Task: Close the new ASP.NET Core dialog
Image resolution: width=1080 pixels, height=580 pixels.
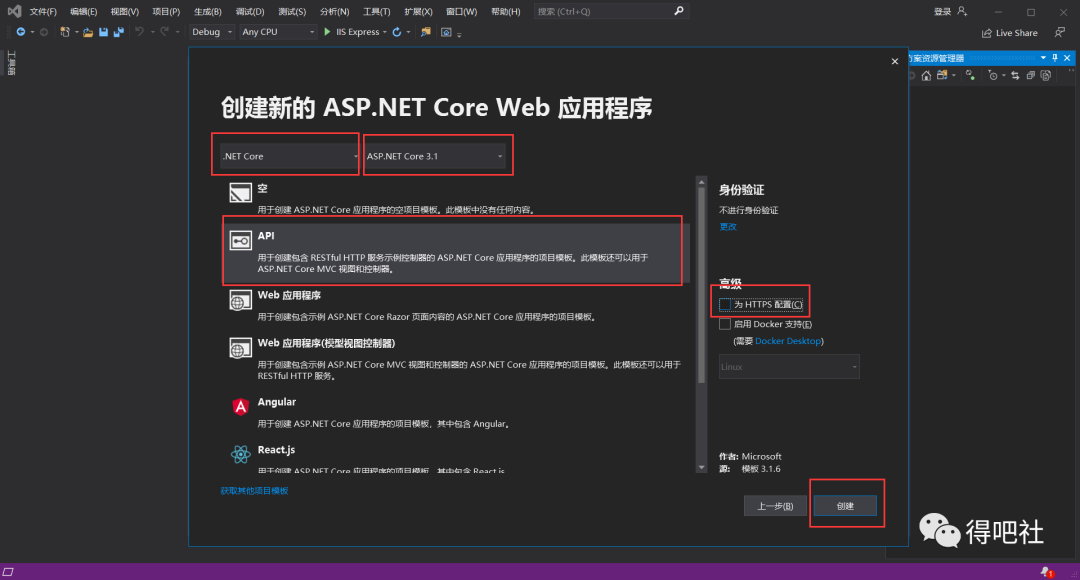Action: (895, 61)
